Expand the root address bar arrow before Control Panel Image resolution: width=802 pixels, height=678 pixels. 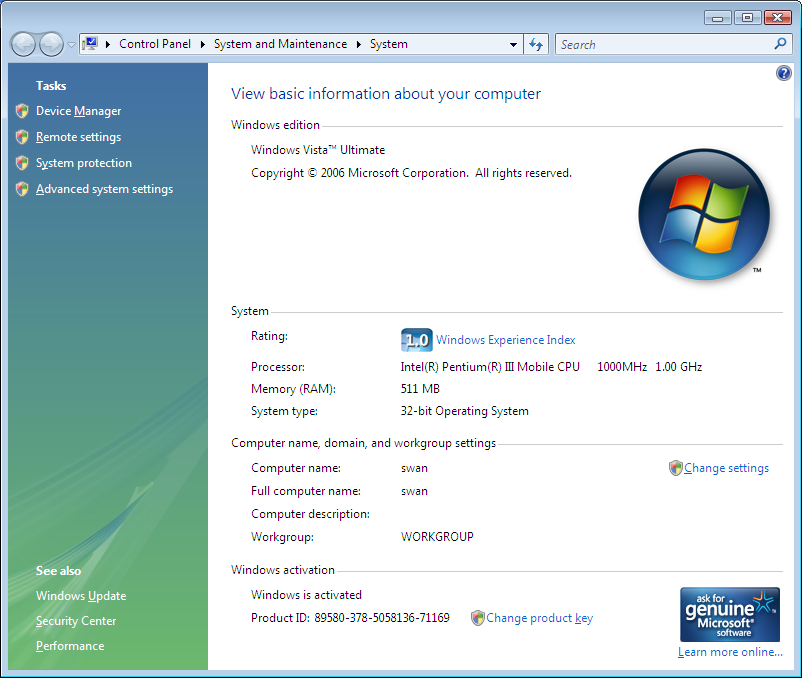tap(107, 44)
